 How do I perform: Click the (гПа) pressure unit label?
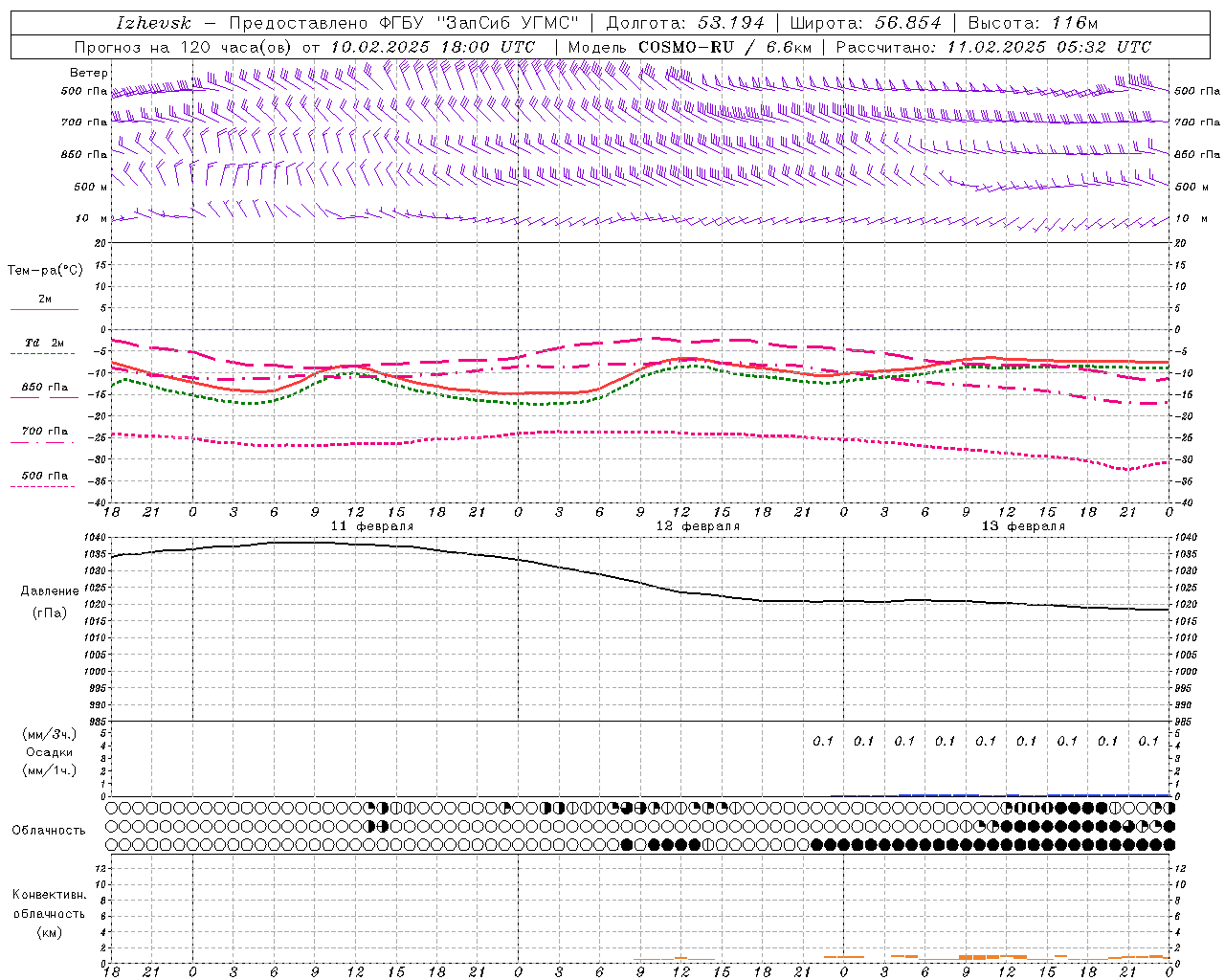coord(50,612)
